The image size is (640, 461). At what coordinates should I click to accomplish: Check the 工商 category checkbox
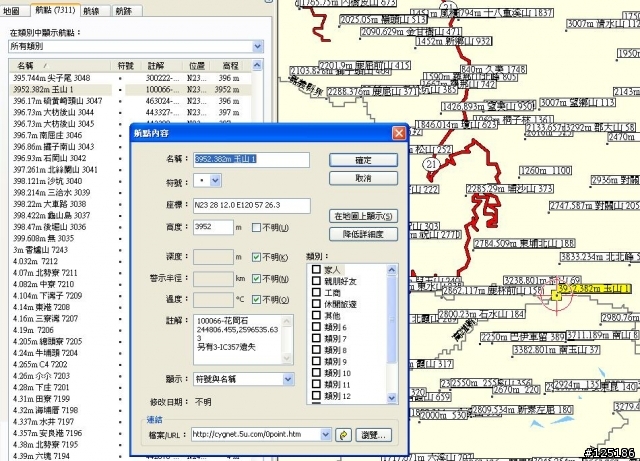316,292
